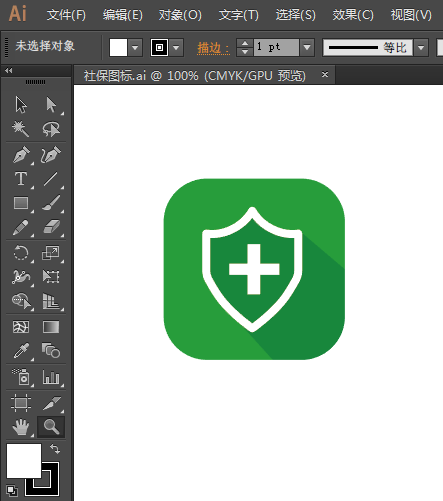Open the fill color dropdown
The image size is (443, 501).
(x=135, y=48)
